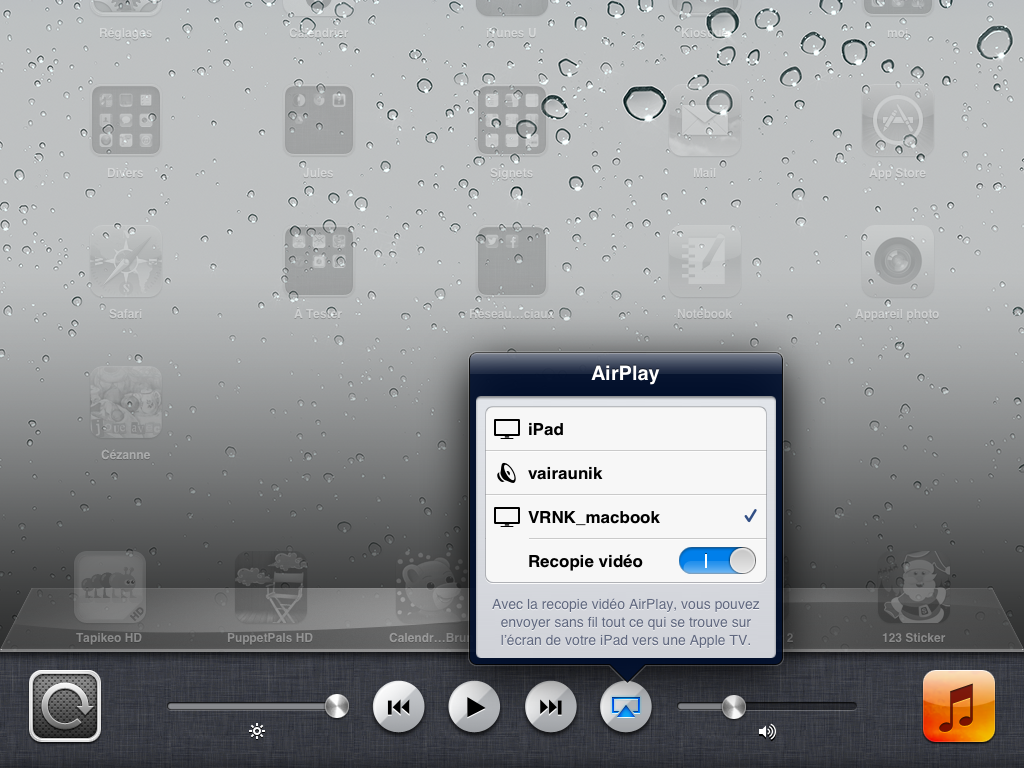
Task: Click the brightness slider knob
Action: pos(337,706)
